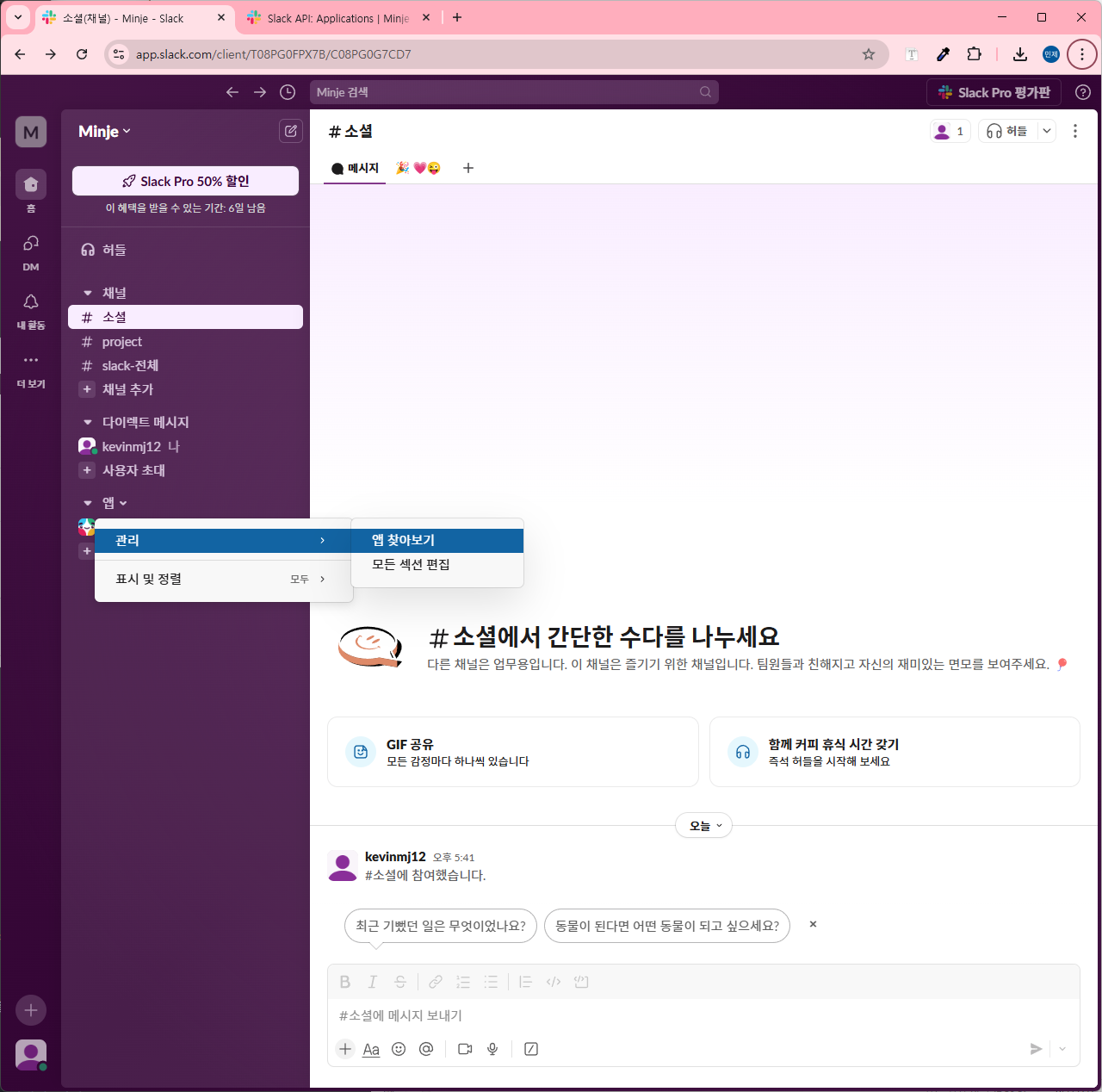The image size is (1102, 1092).
Task: Open channel more options three-dot menu
Action: (x=1075, y=131)
